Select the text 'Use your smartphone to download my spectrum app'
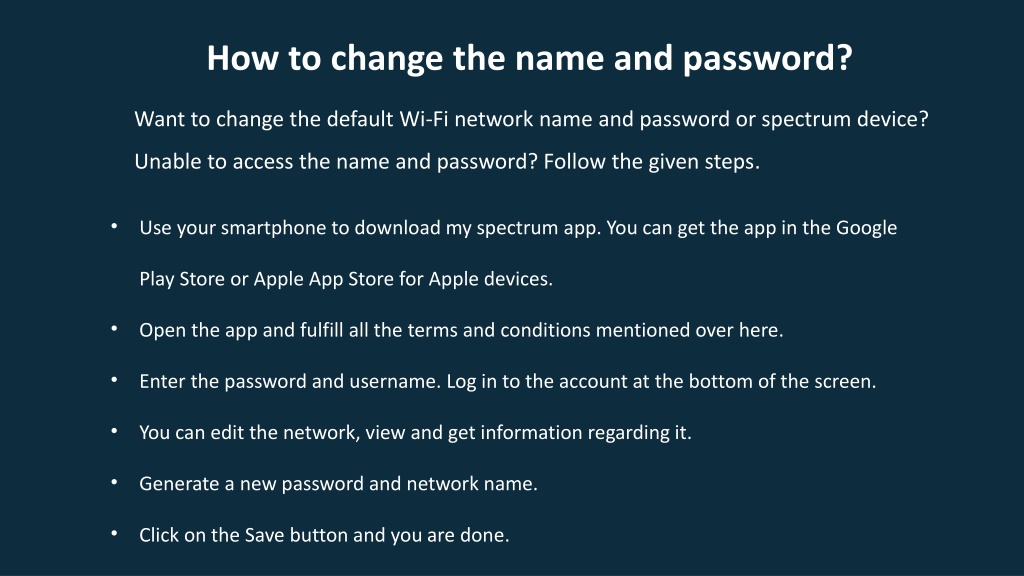Viewport: 1024px width, 576px height. pyautogui.click(x=370, y=228)
